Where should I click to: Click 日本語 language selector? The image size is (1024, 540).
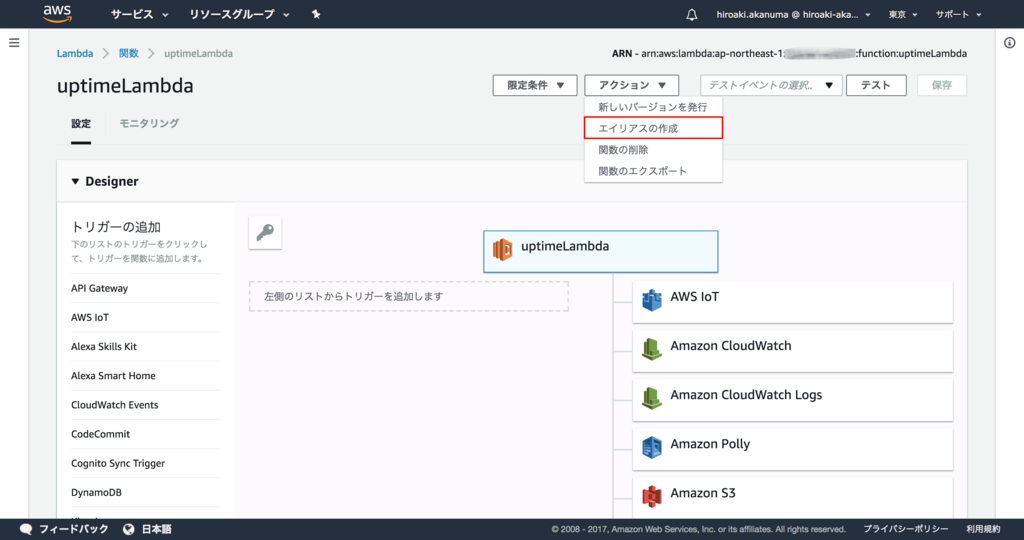click(x=157, y=529)
